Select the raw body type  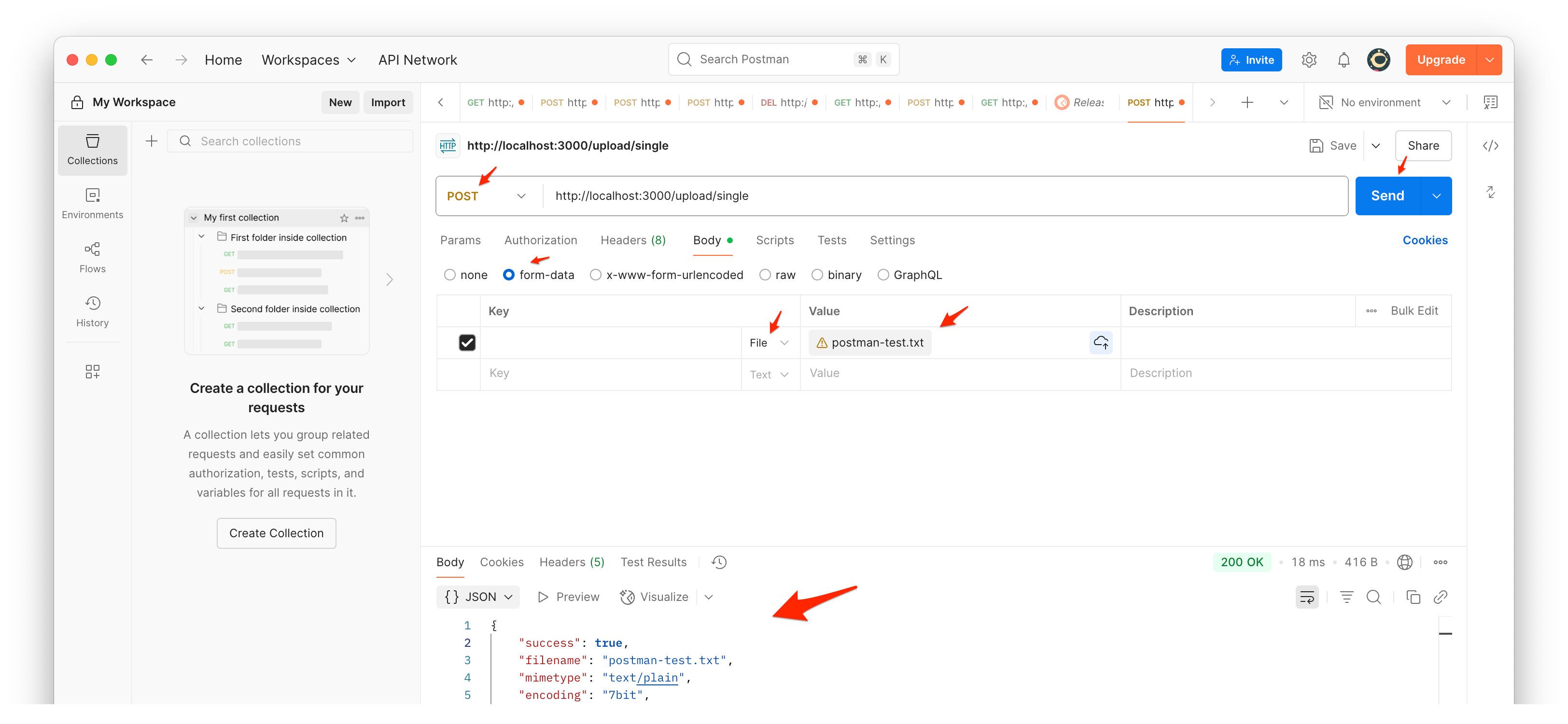(x=765, y=274)
